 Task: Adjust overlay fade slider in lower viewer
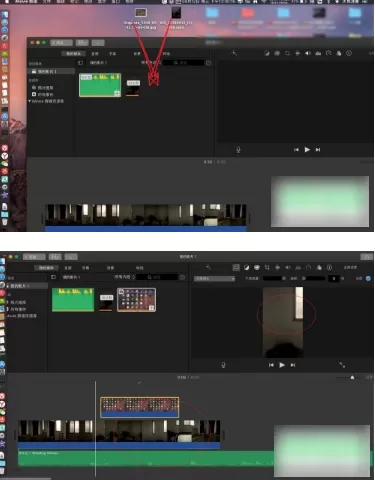point(314,278)
